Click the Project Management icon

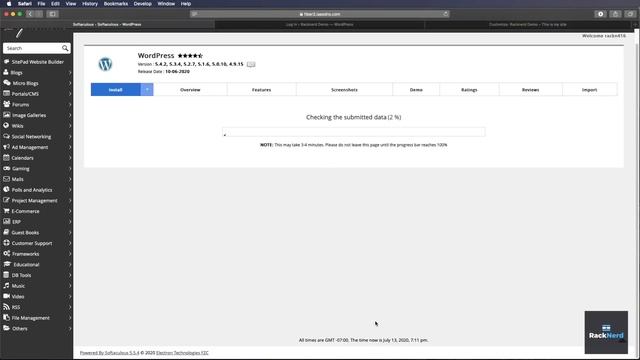coord(6,200)
